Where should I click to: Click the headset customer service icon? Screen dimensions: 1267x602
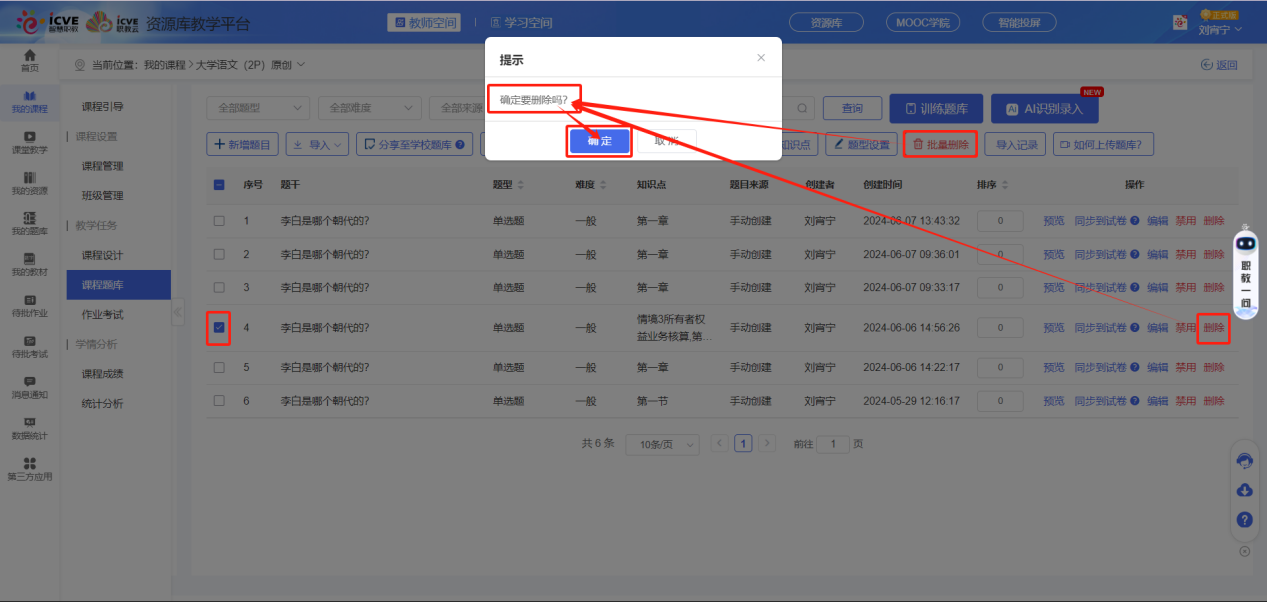[1245, 461]
